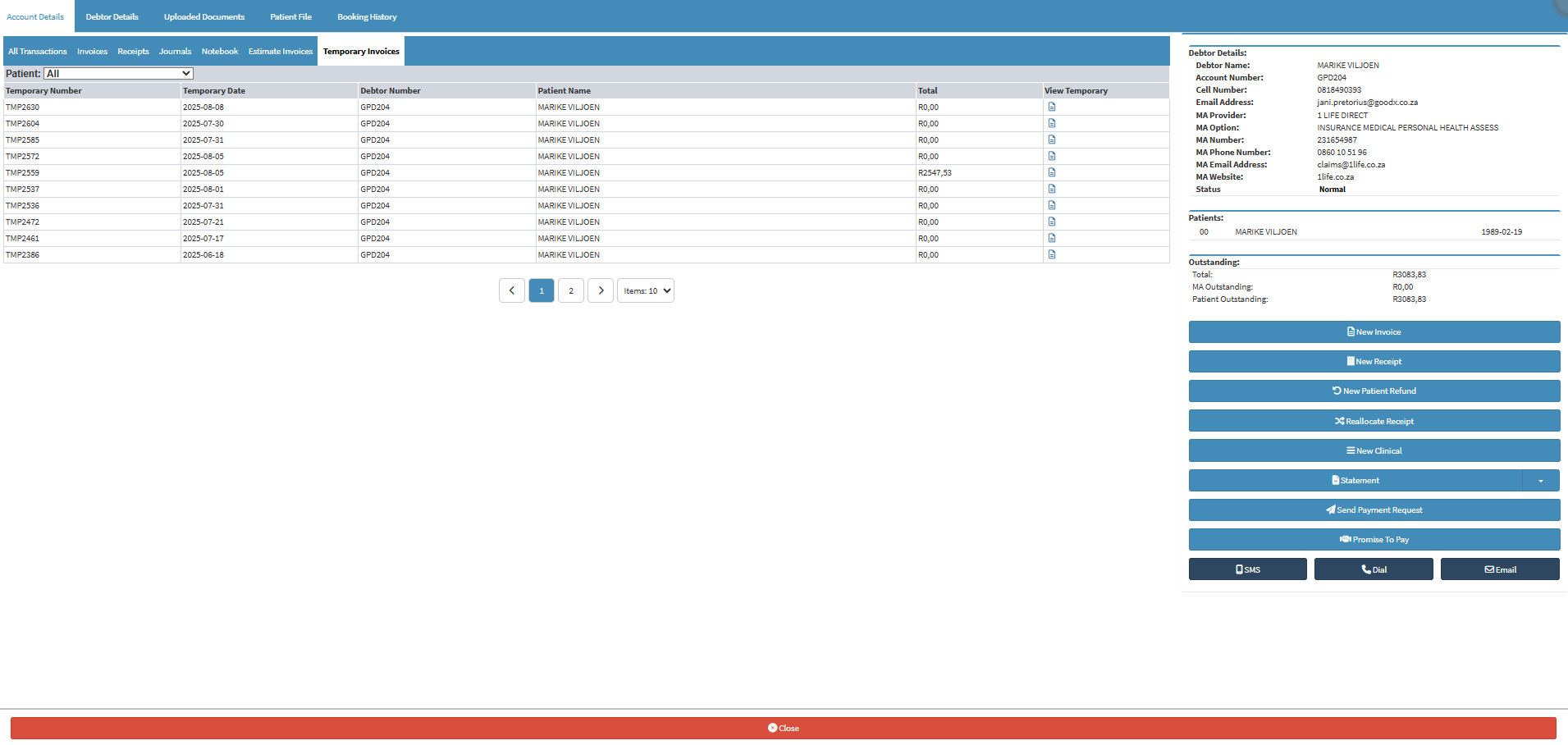The image size is (1568, 745).
Task: Go to next page arrow
Action: click(601, 290)
